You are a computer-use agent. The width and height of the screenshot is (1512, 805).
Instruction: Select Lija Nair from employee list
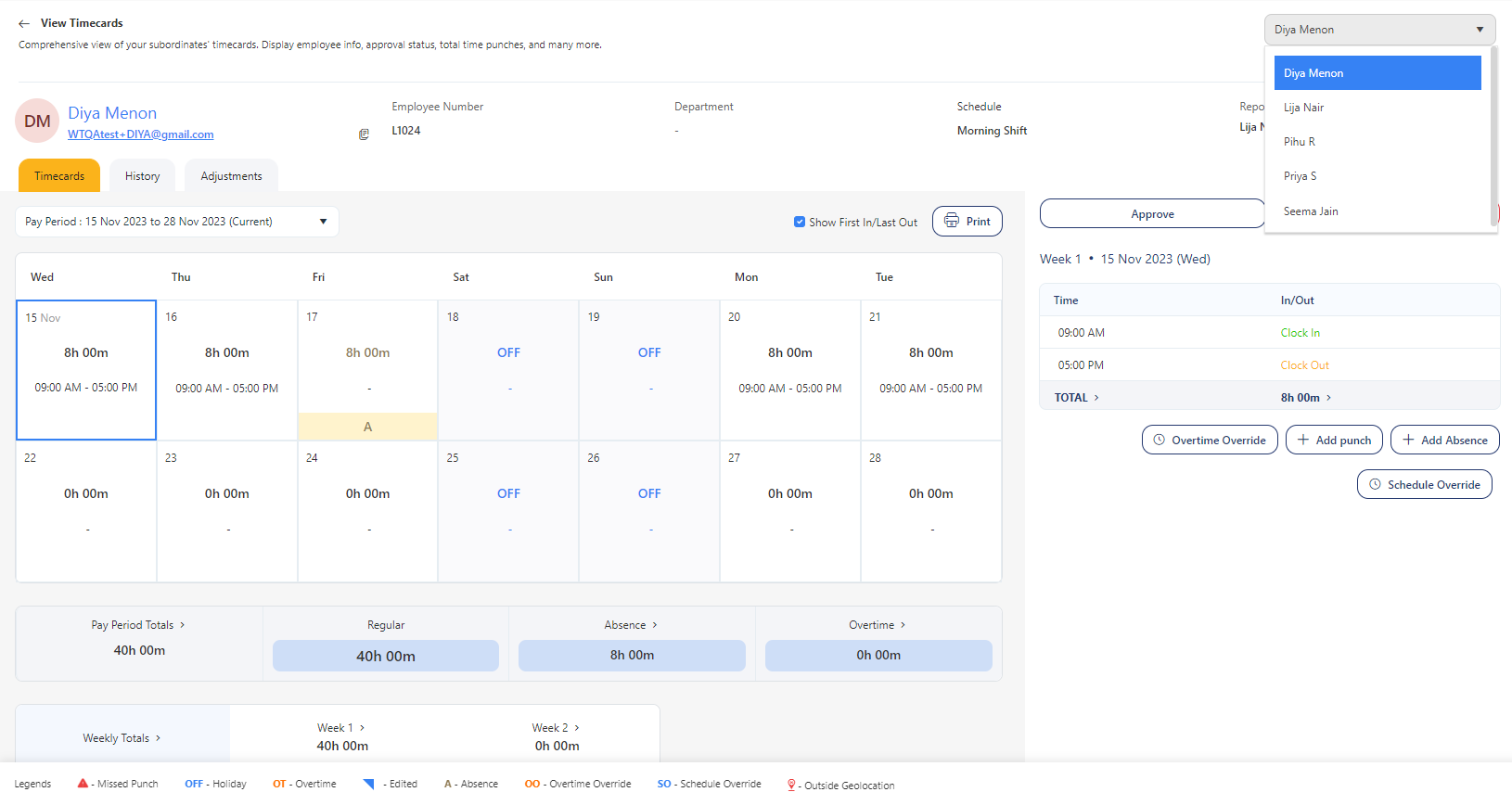point(1303,108)
